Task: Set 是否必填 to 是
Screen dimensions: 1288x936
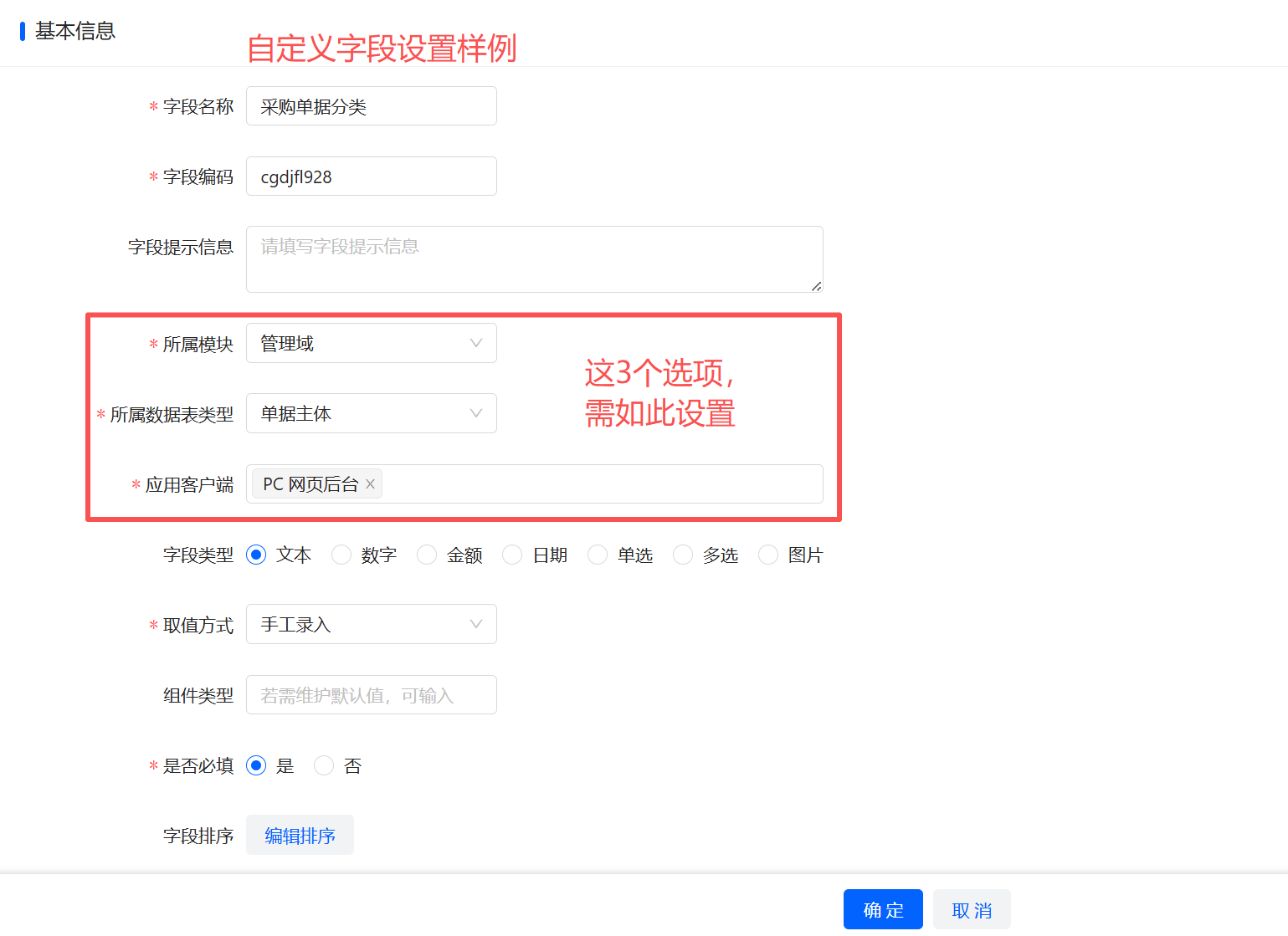Action: [257, 765]
